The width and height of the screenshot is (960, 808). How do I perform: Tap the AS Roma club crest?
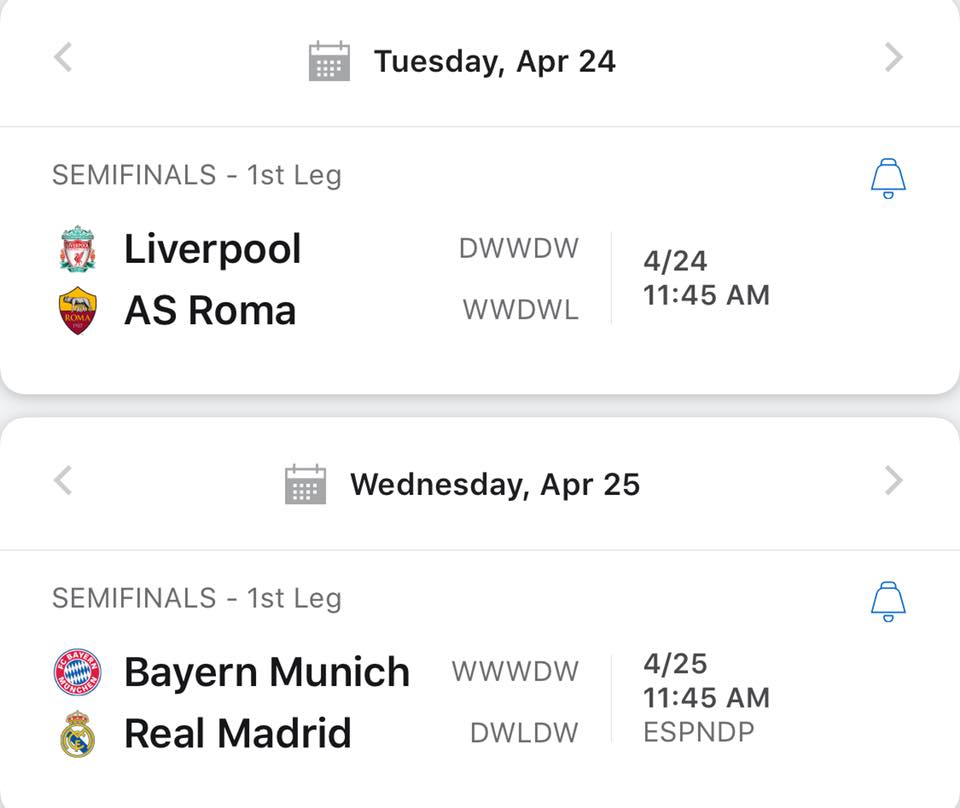pos(78,310)
